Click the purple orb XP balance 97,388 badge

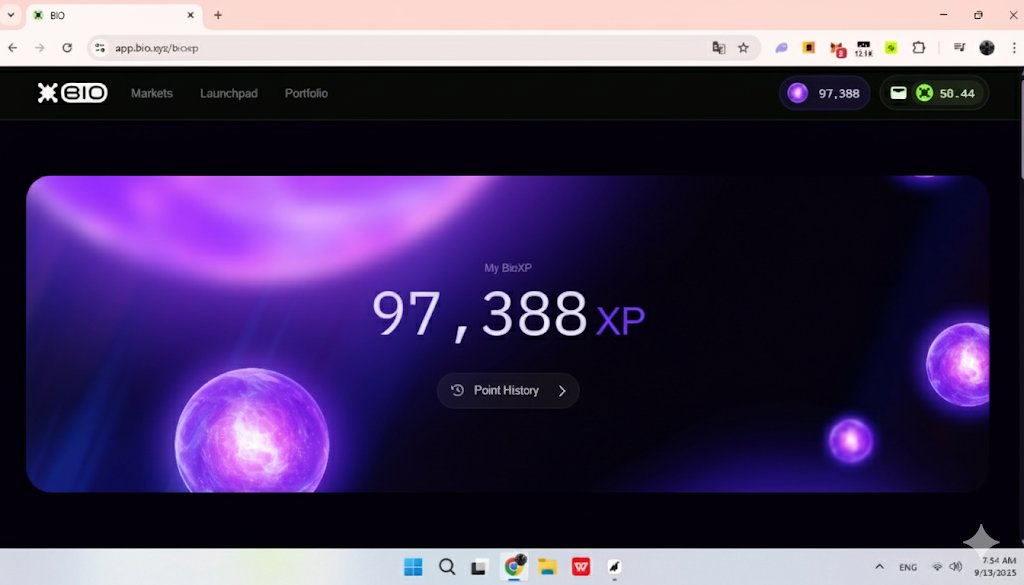point(824,93)
